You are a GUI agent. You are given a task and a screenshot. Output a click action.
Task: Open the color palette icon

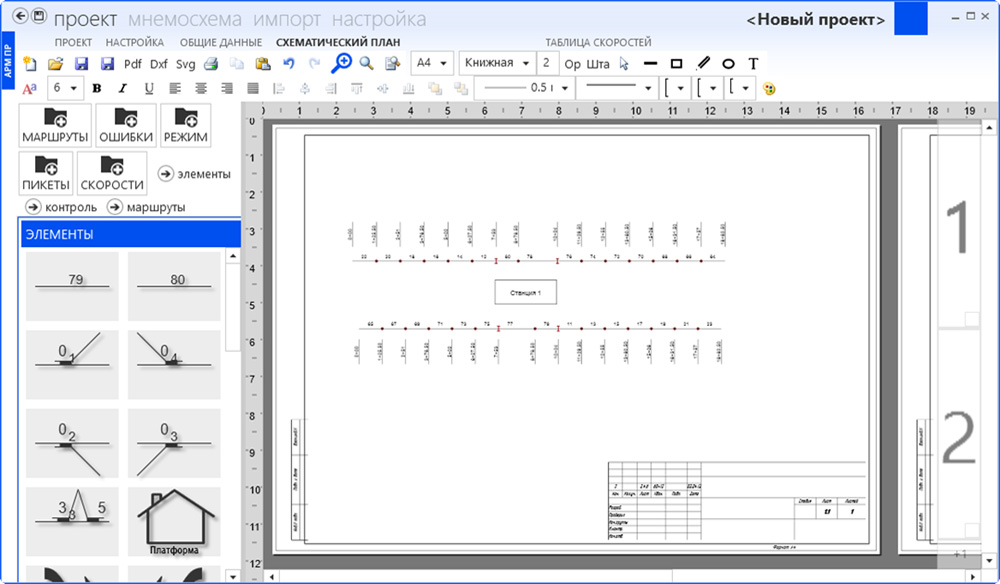[x=769, y=89]
